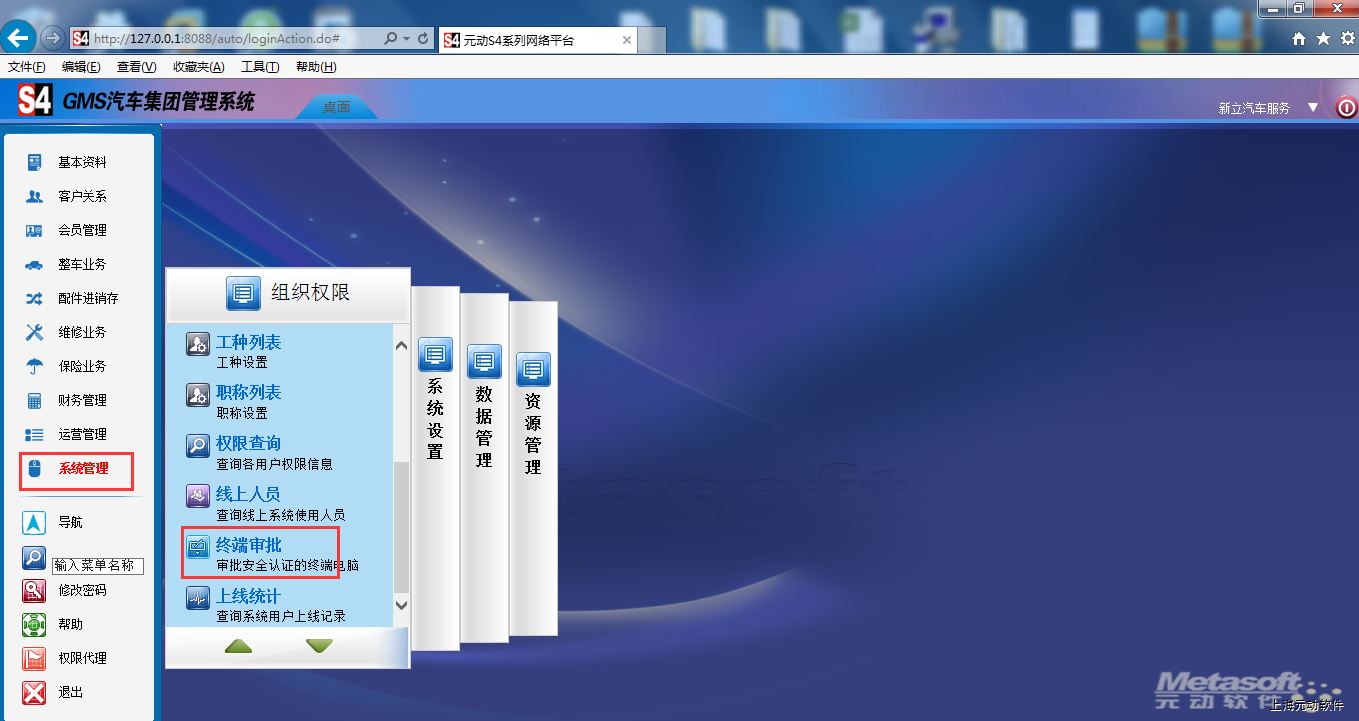This screenshot has width=1359, height=721.
Task: Click the 导航 navigation arrow icon
Action: 34,523
